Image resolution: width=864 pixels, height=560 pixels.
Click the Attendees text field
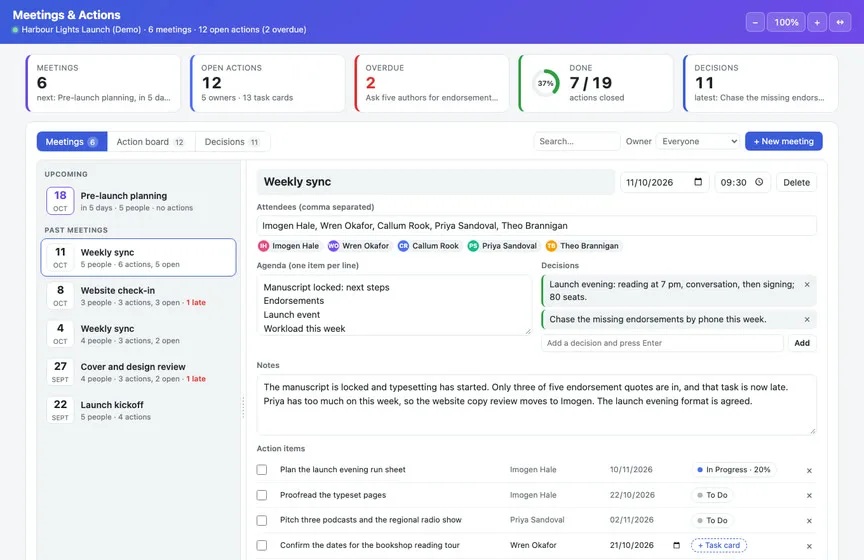coord(536,225)
